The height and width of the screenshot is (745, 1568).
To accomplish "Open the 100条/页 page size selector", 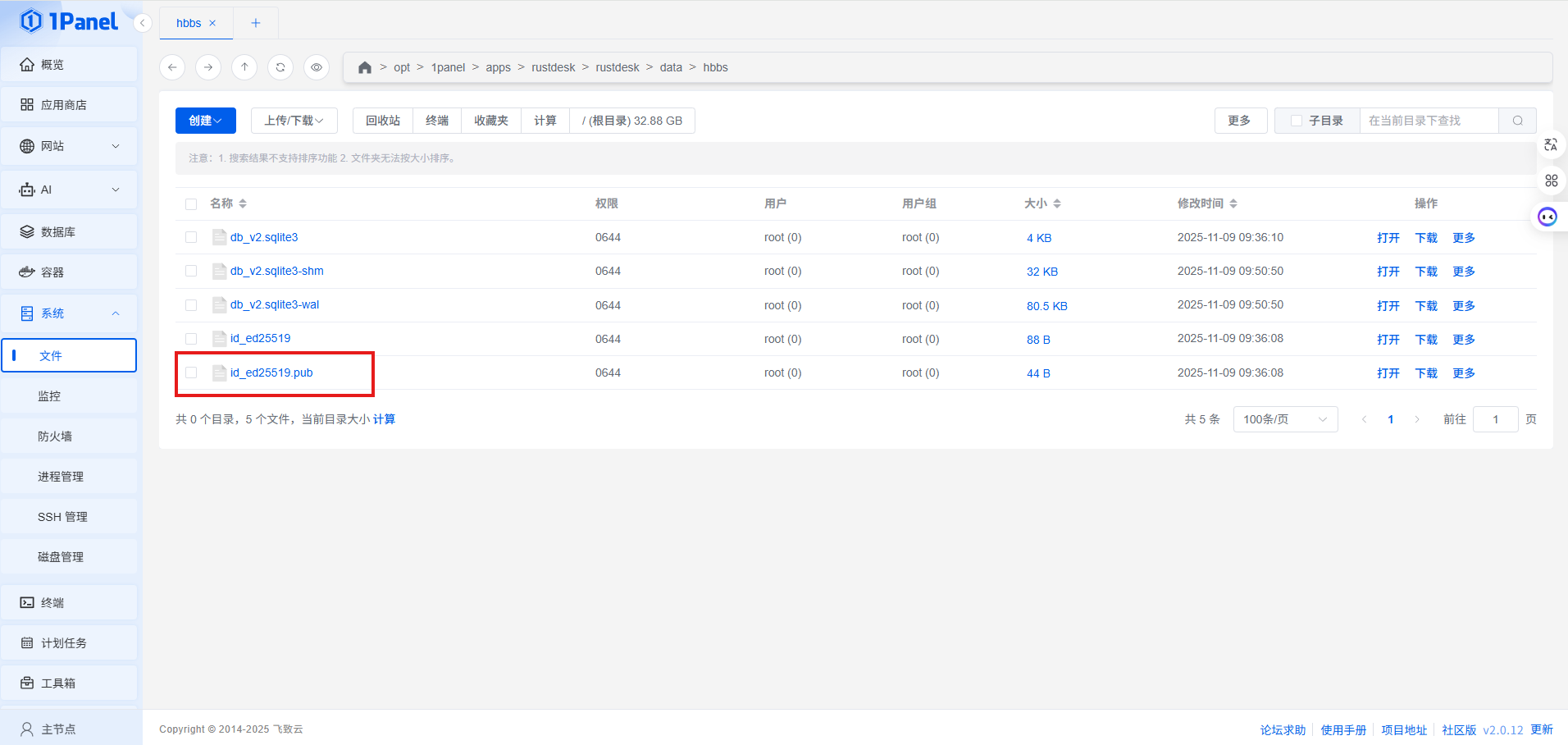I will [x=1284, y=419].
